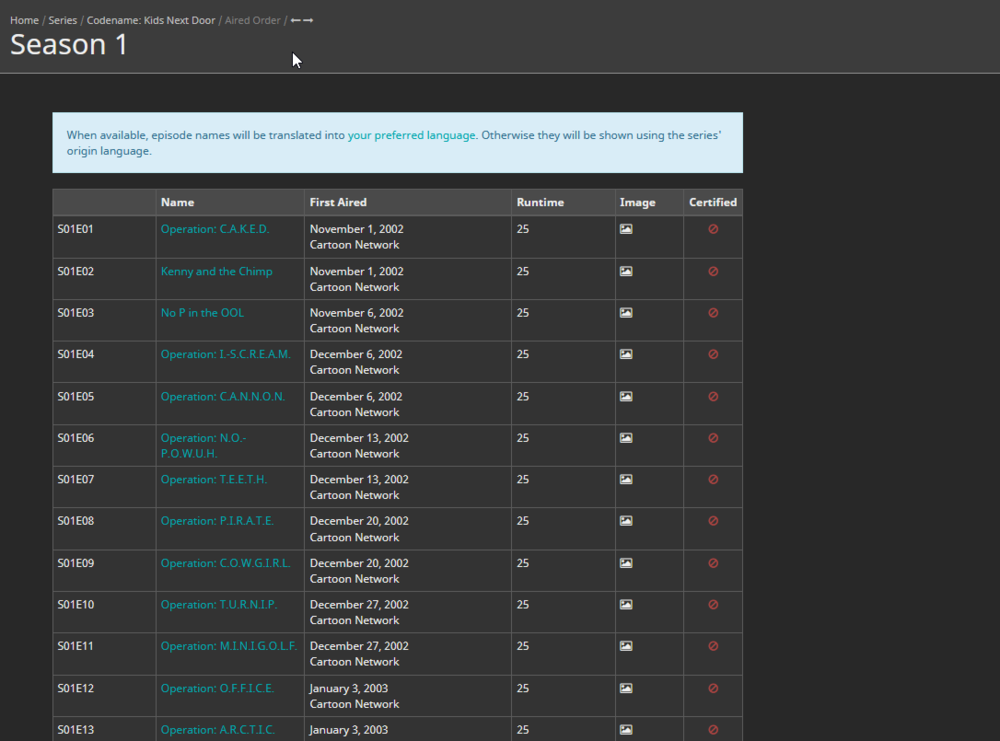This screenshot has height=741, width=1000.
Task: Open the Aired Order breadcrumb item
Action: click(x=252, y=20)
